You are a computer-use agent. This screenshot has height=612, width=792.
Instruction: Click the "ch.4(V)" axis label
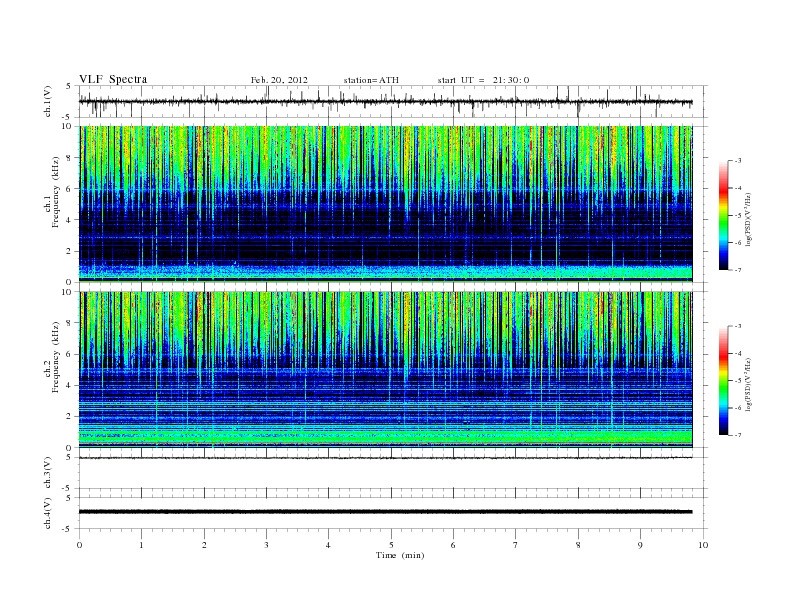tap(48, 513)
